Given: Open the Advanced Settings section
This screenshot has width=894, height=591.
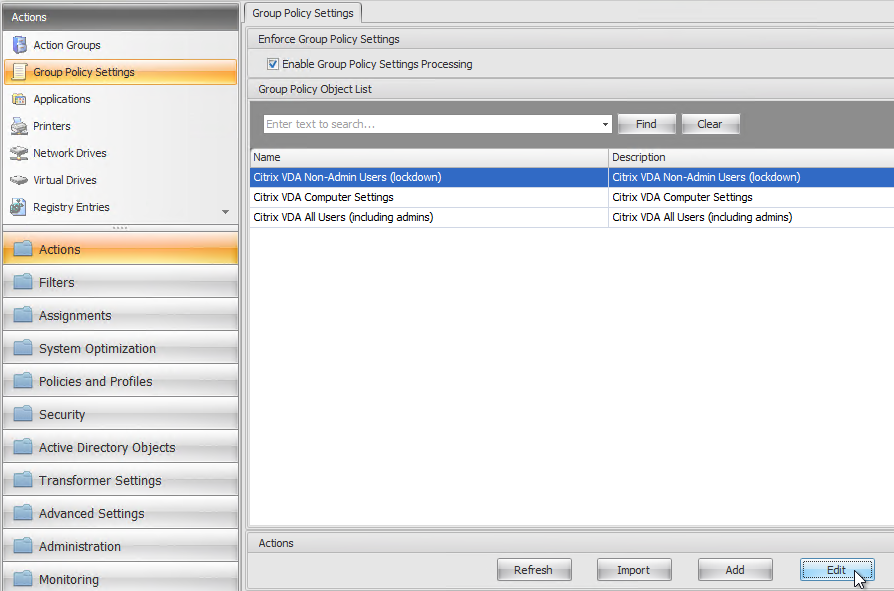Looking at the screenshot, I should (x=120, y=513).
